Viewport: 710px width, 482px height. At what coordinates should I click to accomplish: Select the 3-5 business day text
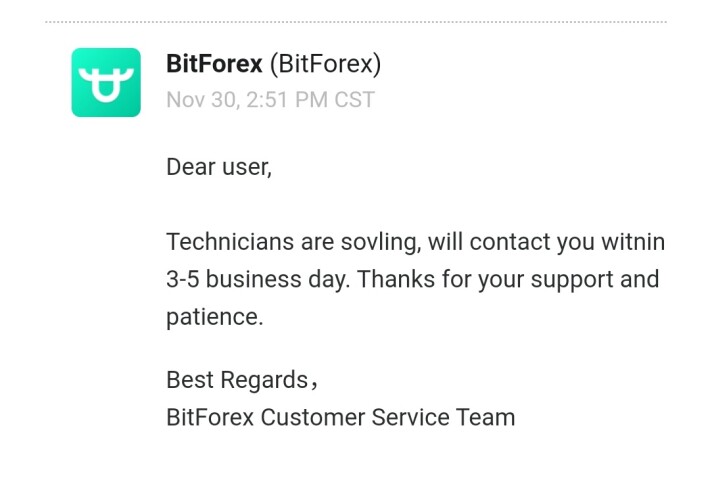(258, 280)
